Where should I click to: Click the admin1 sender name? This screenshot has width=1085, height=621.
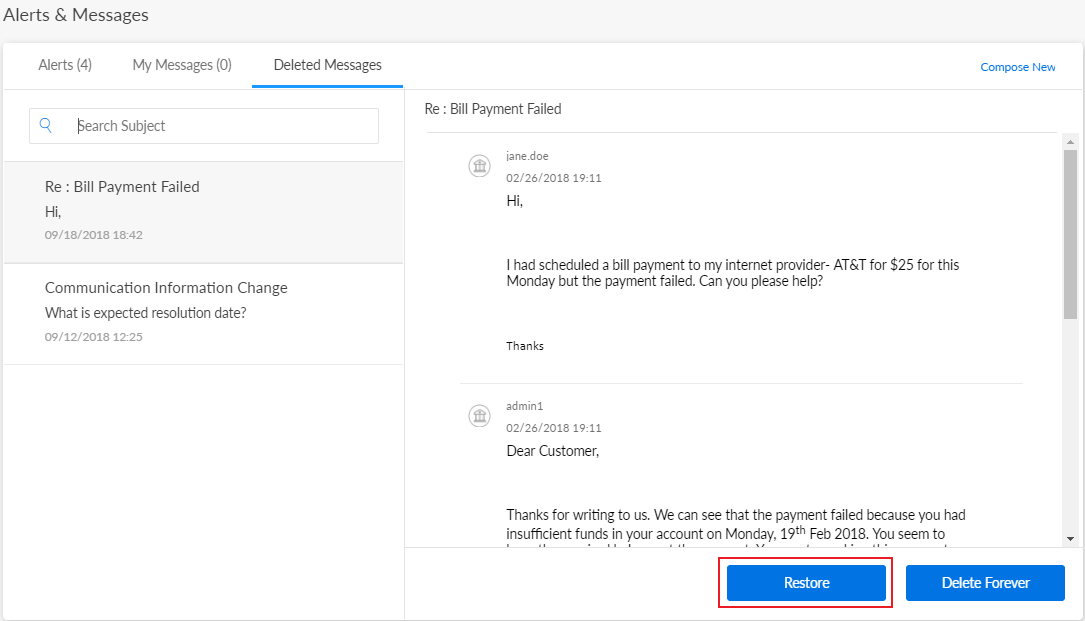pos(524,406)
